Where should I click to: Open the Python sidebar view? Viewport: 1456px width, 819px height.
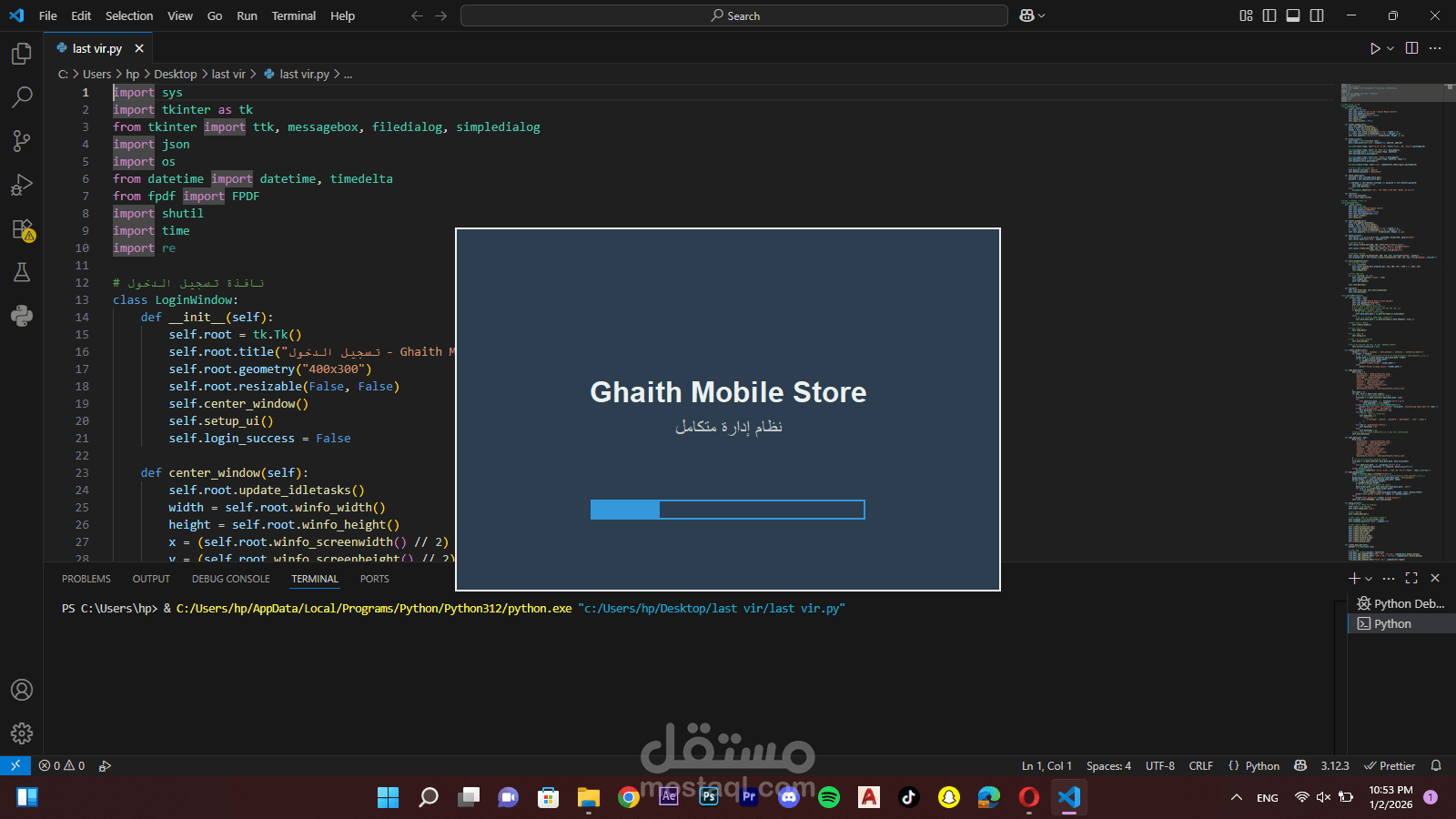[22, 316]
